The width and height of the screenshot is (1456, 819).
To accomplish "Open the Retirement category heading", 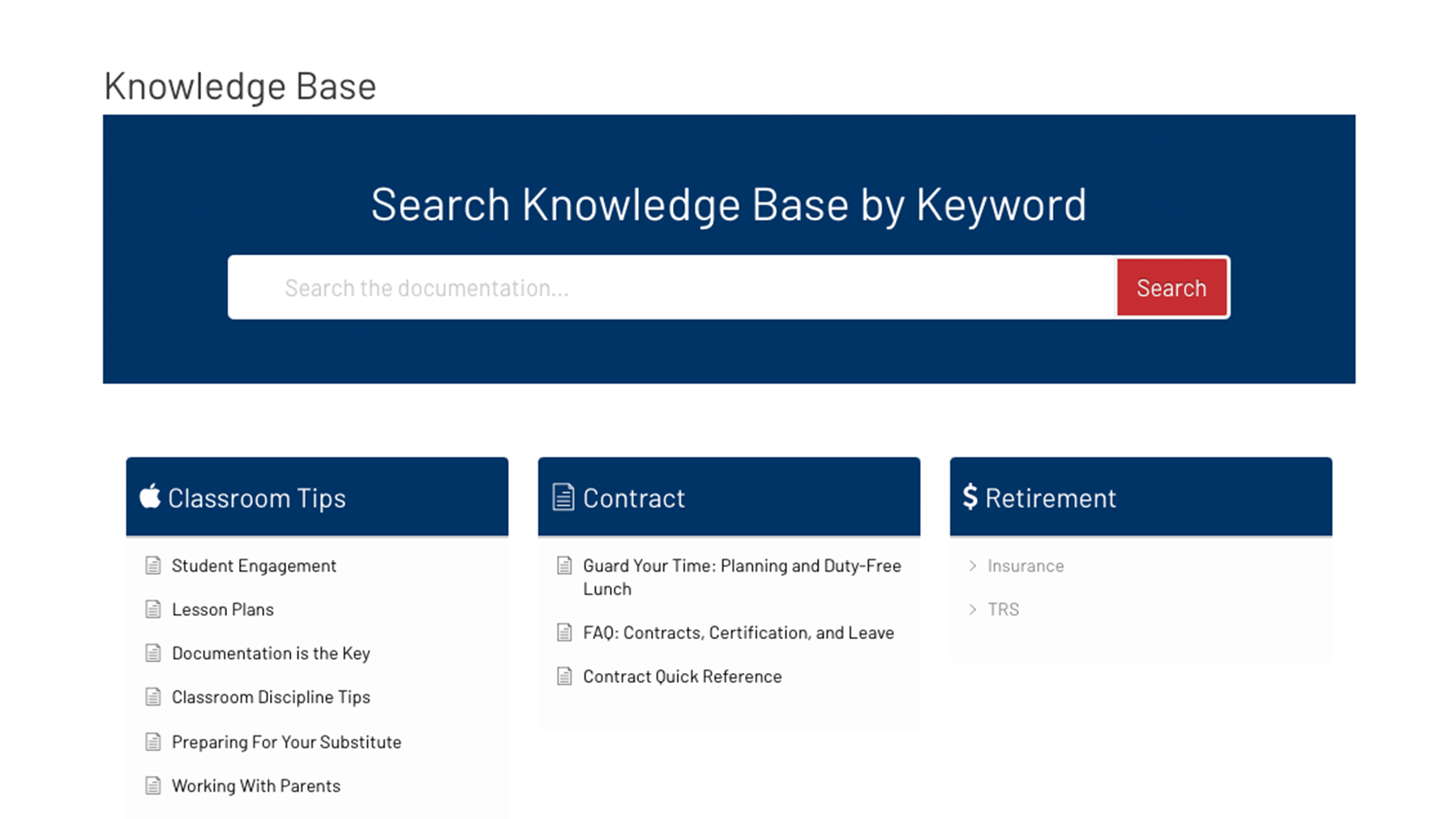I will coord(1050,498).
